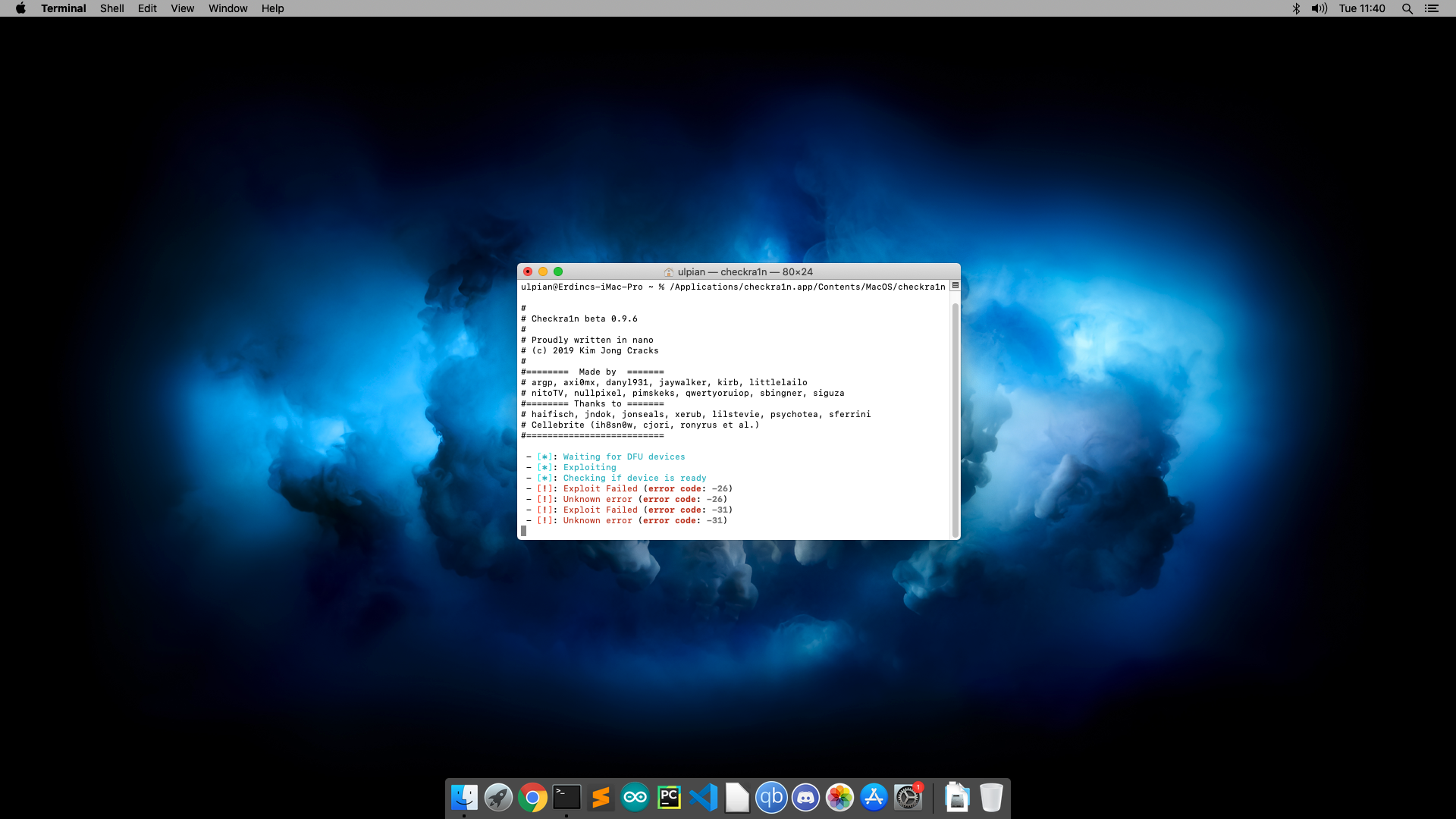The width and height of the screenshot is (1456, 819).
Task: Open Spotlight search
Action: click(x=1407, y=8)
